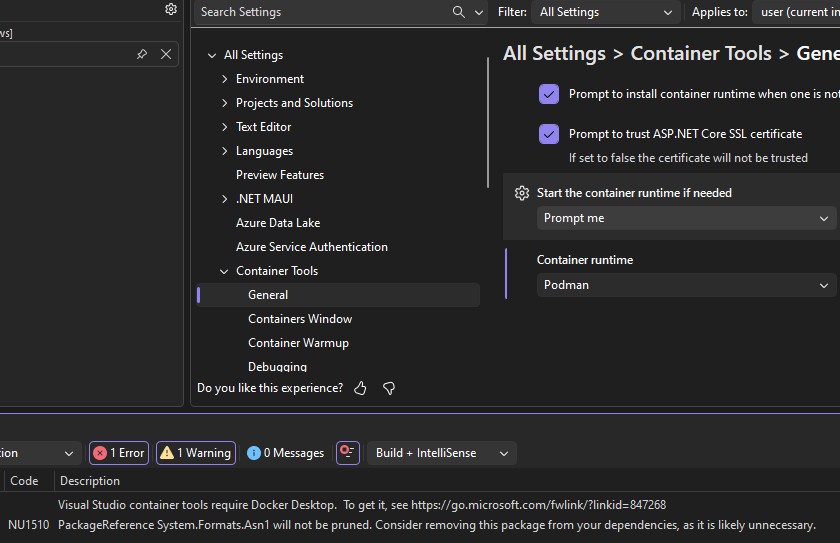This screenshot has width=840, height=543.
Task: Open the Applies to user dropdown
Action: coord(796,12)
